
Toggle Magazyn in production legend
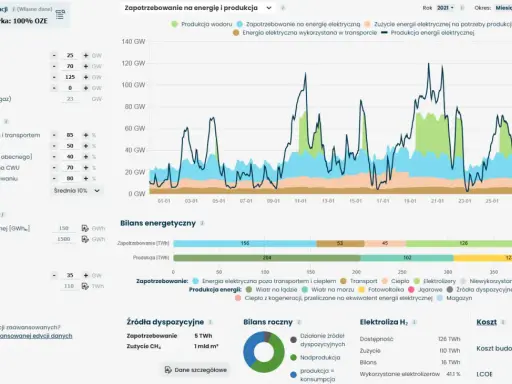tap(454, 298)
